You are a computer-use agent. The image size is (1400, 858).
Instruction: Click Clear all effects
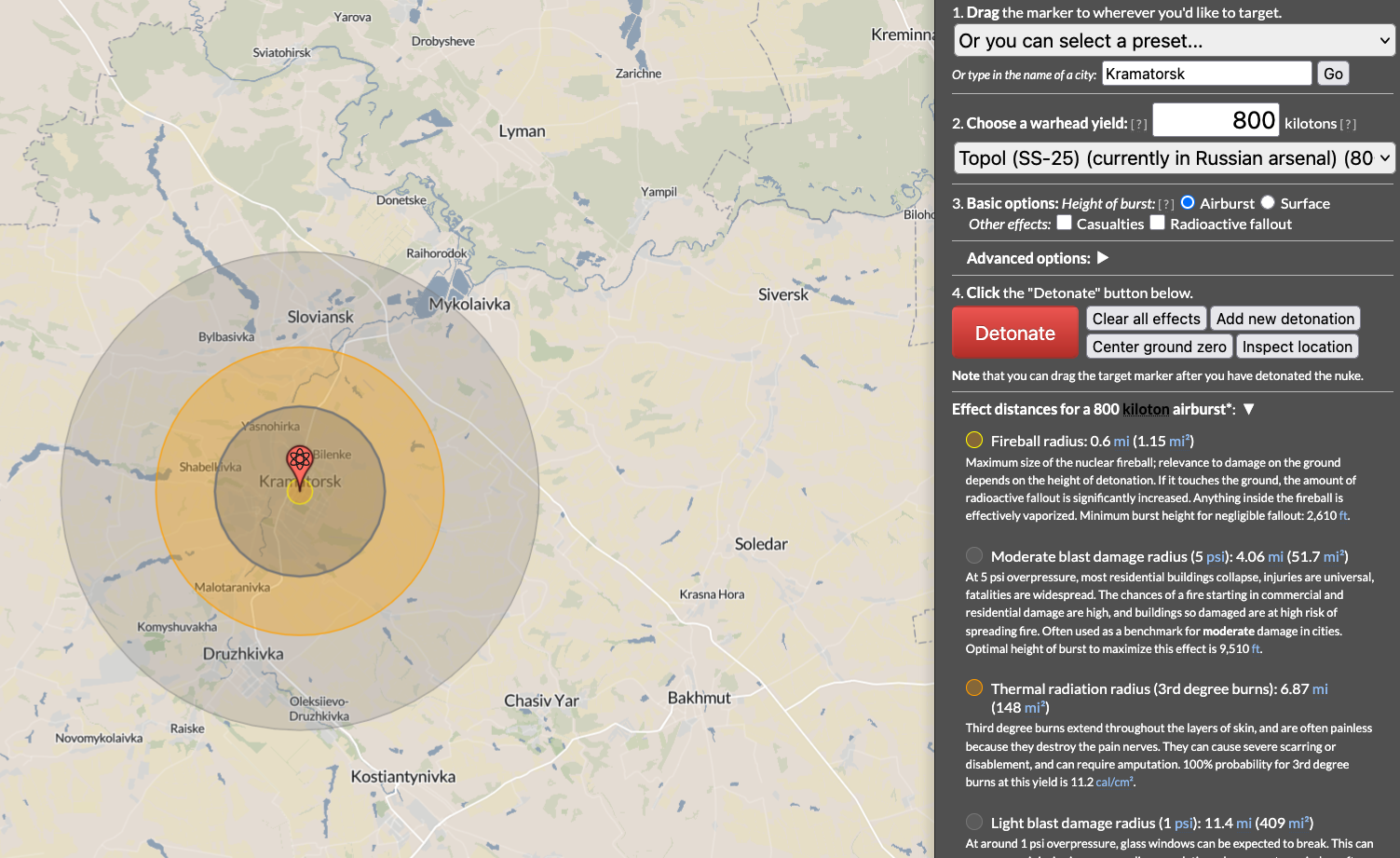[x=1147, y=319]
